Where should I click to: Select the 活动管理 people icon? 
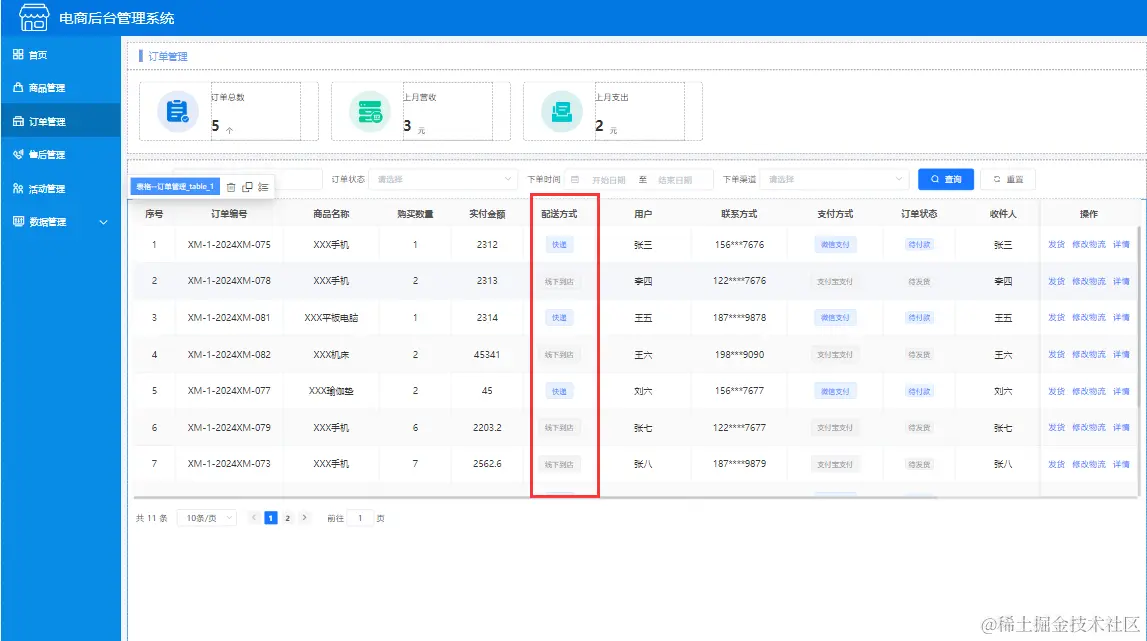point(19,187)
